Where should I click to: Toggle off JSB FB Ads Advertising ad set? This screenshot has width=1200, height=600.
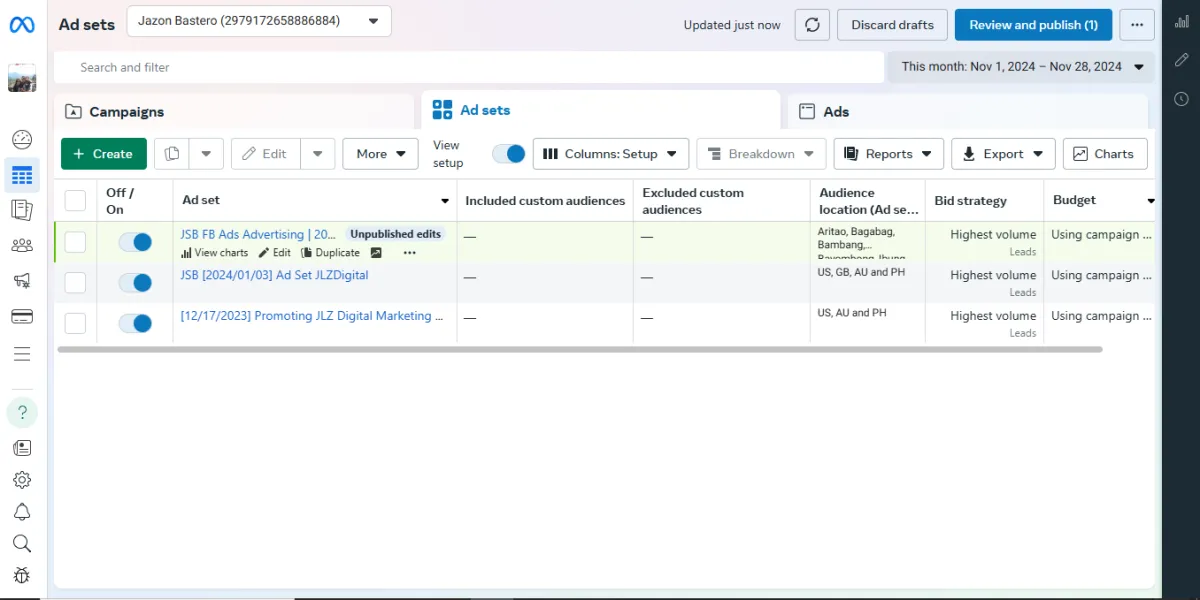(x=135, y=242)
